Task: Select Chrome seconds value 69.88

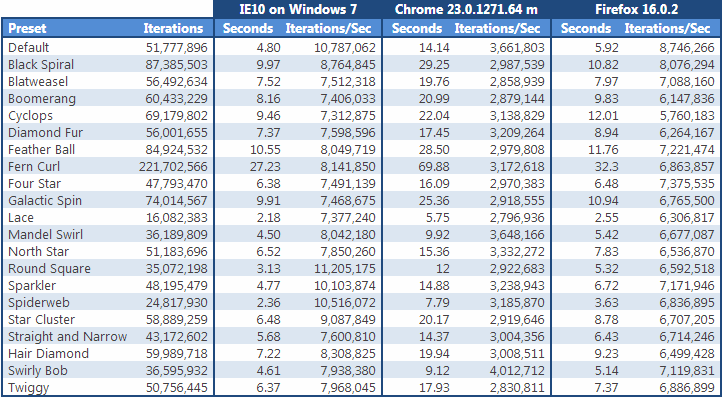Action: [434, 166]
